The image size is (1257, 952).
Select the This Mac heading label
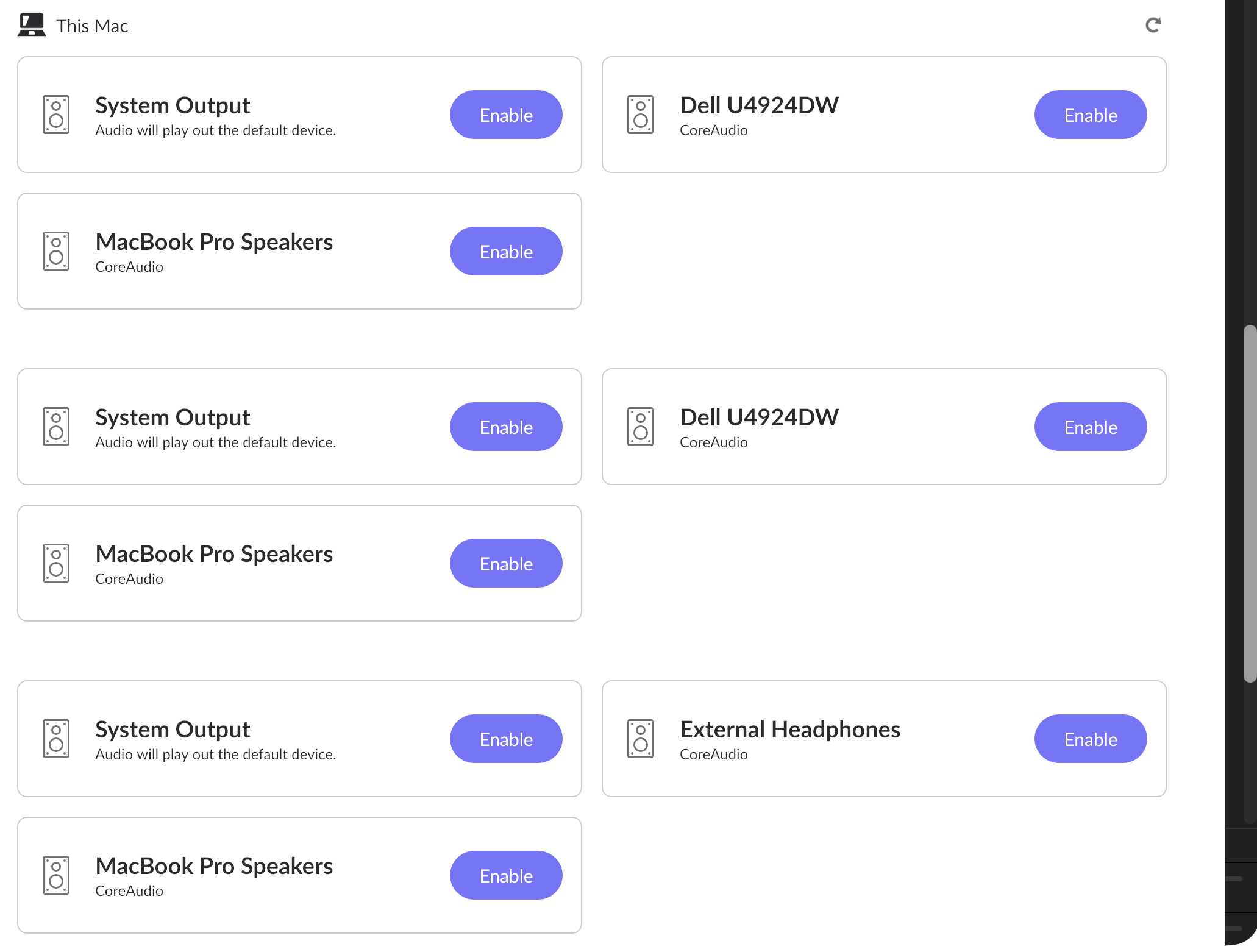tap(92, 26)
